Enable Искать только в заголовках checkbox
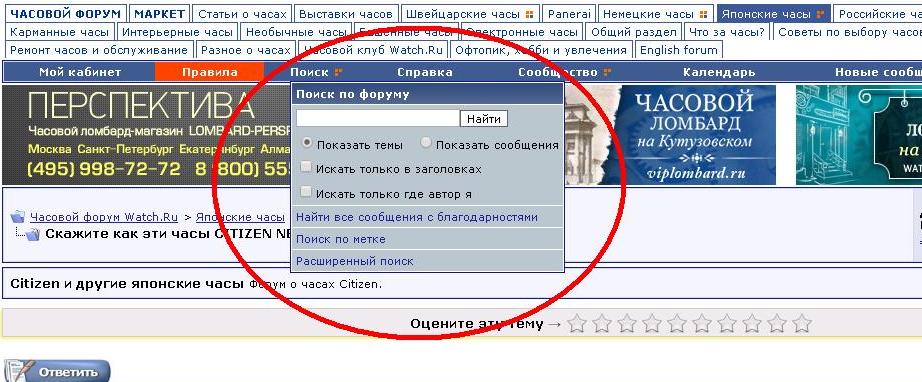This screenshot has width=922, height=382. [x=306, y=167]
